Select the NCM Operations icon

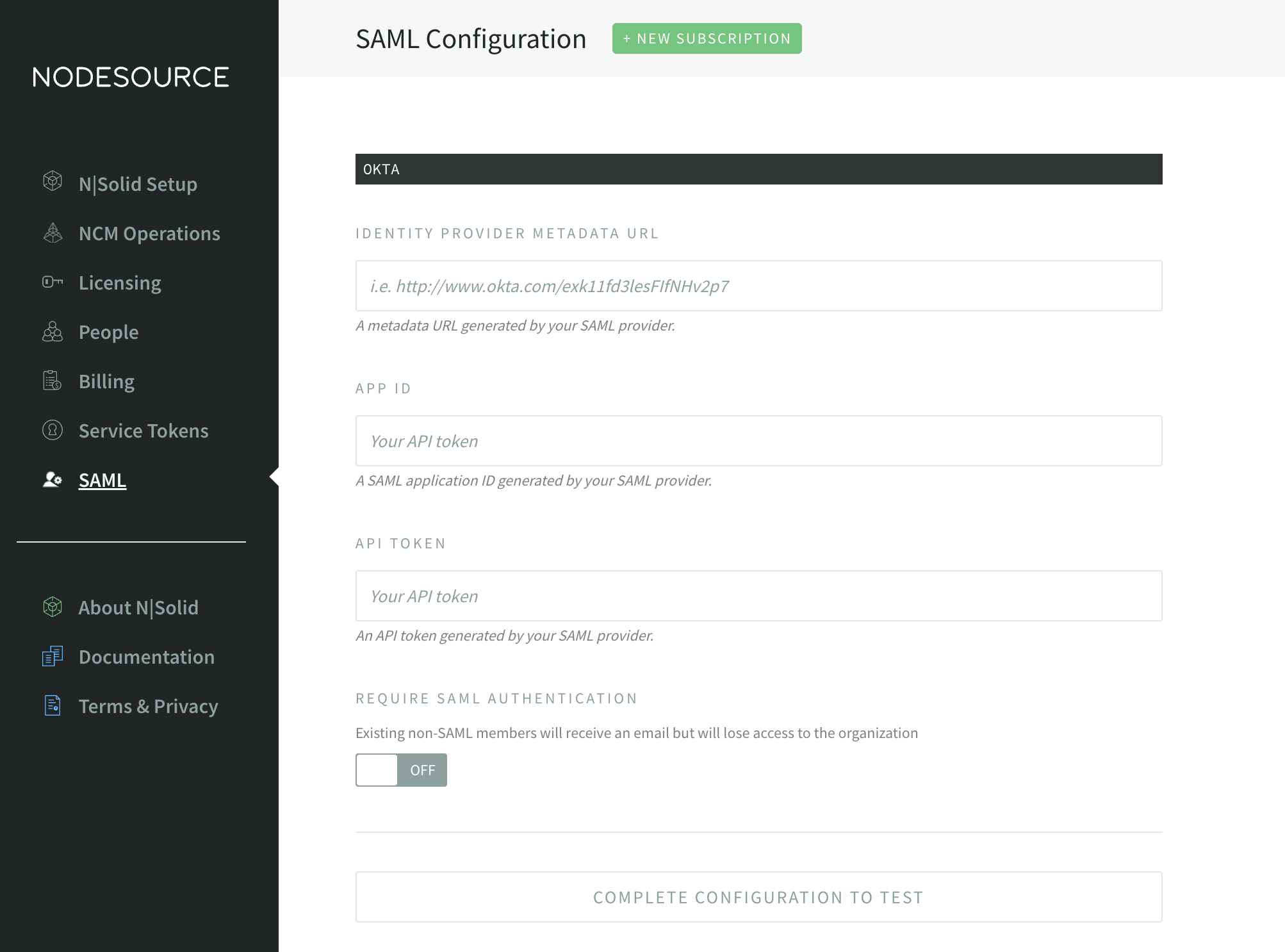53,233
